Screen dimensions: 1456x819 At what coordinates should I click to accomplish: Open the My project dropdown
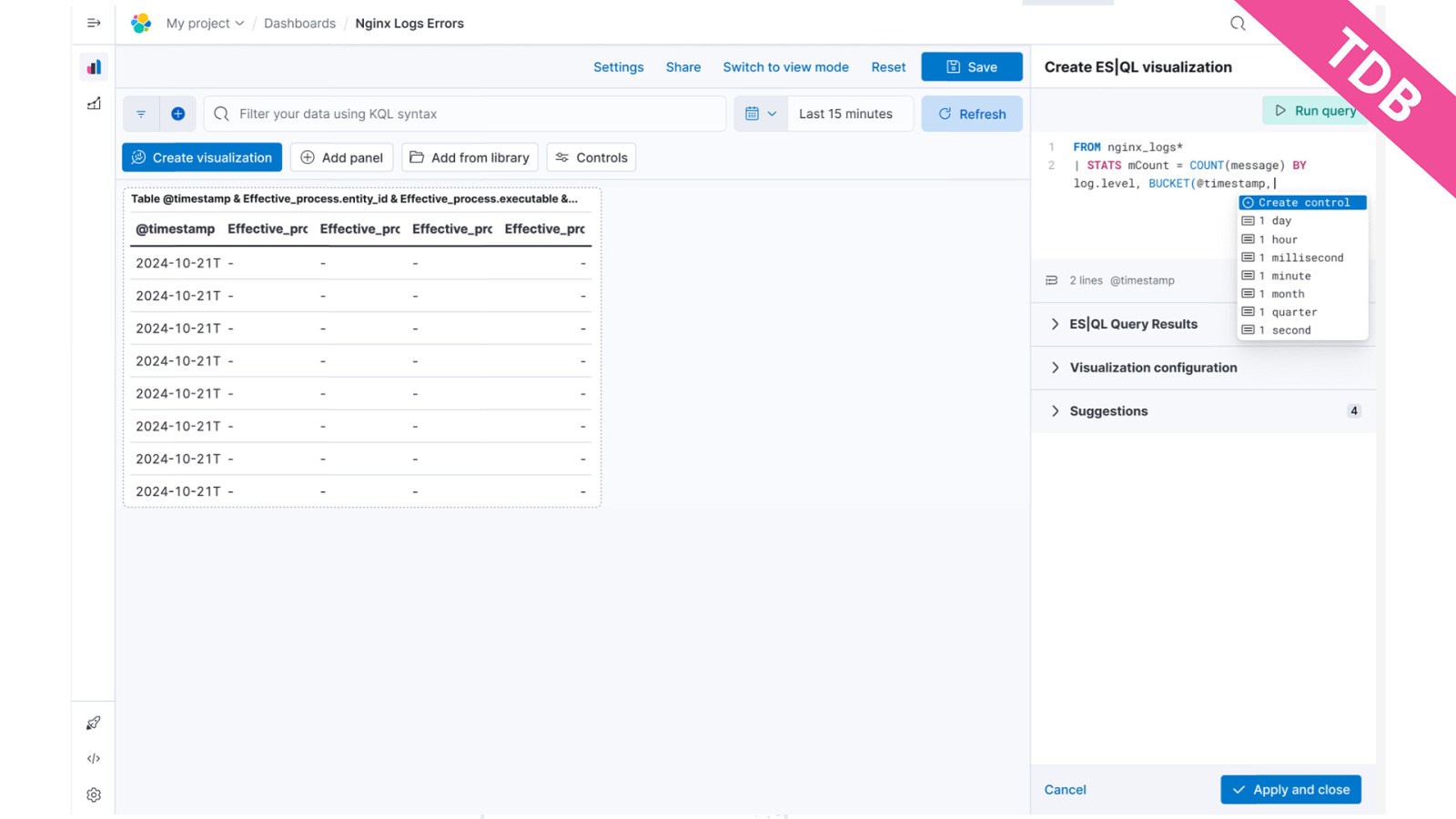pyautogui.click(x=205, y=24)
